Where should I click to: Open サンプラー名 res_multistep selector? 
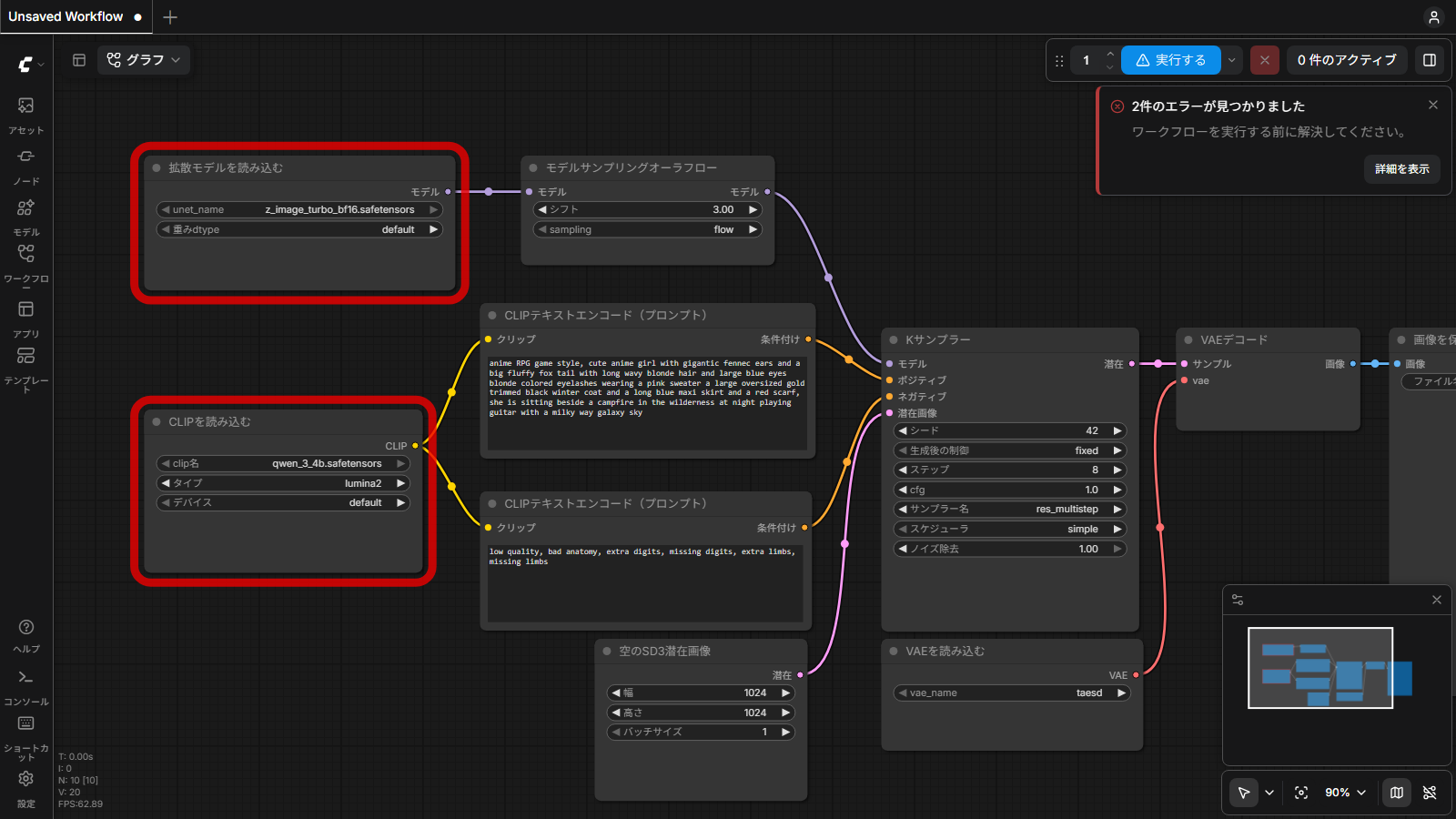1010,509
